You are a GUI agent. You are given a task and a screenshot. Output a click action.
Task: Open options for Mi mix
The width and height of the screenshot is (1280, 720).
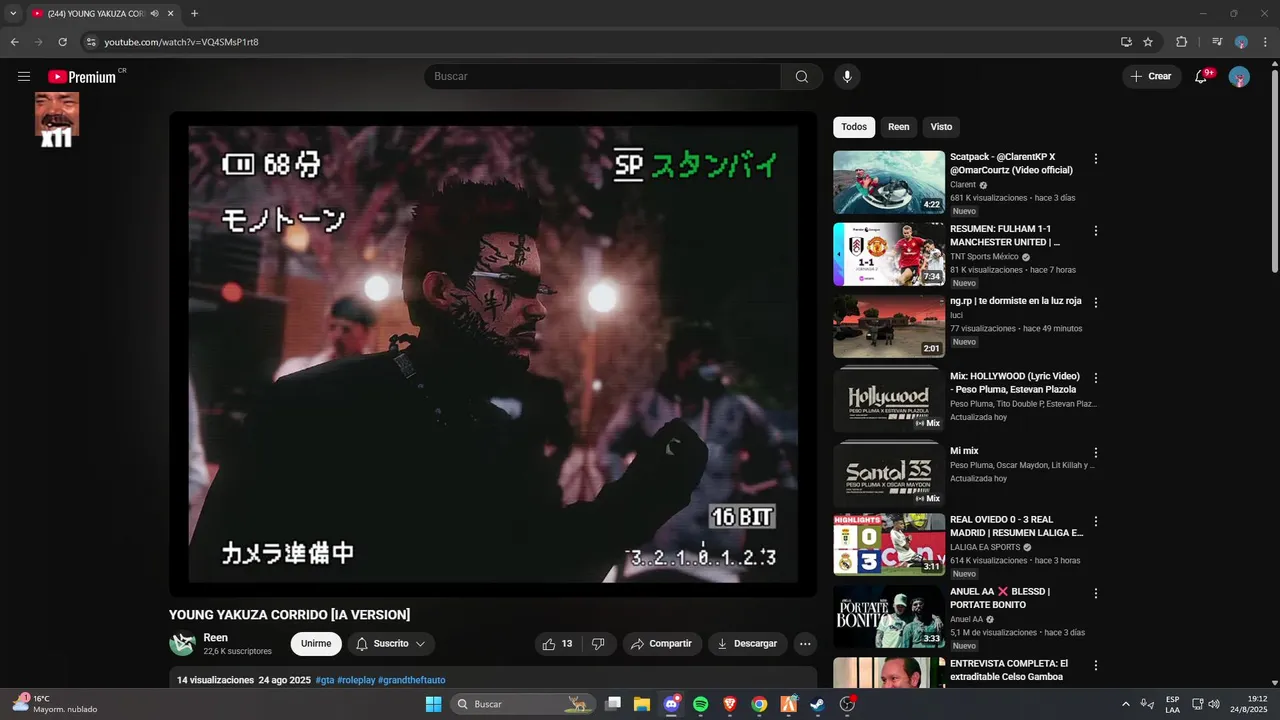point(1096,453)
